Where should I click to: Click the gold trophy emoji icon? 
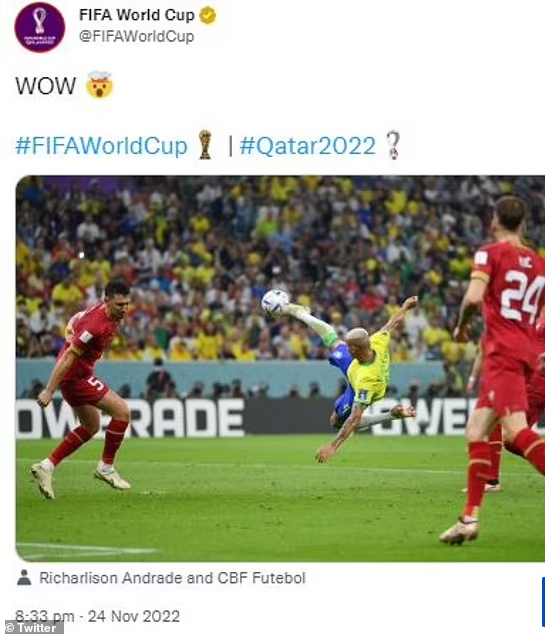coord(205,145)
